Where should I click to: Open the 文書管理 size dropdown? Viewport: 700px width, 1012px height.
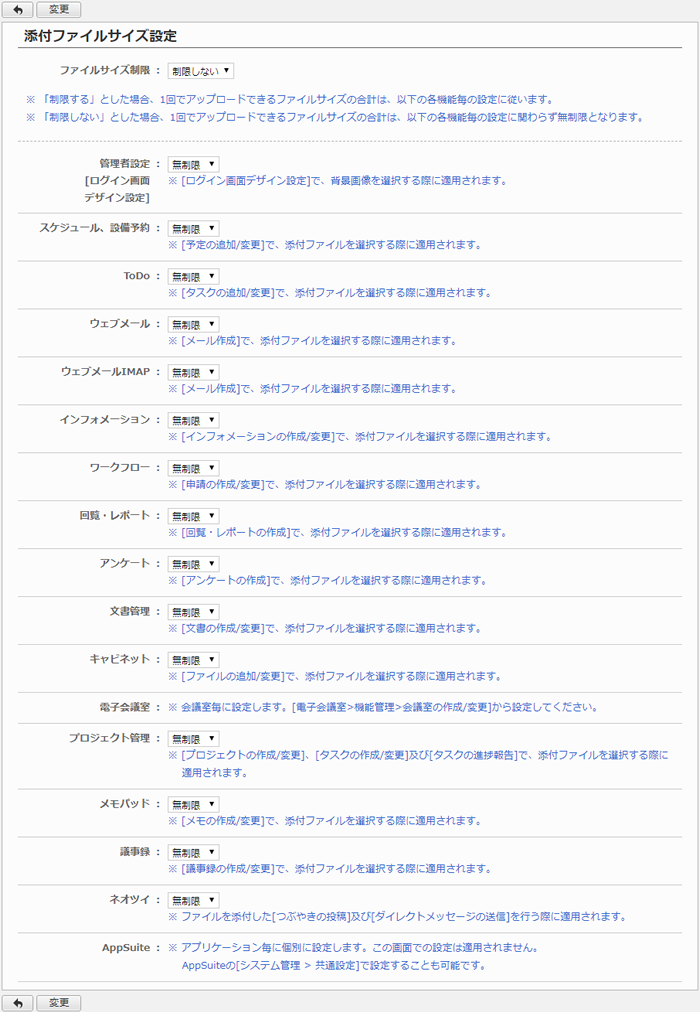point(193,613)
